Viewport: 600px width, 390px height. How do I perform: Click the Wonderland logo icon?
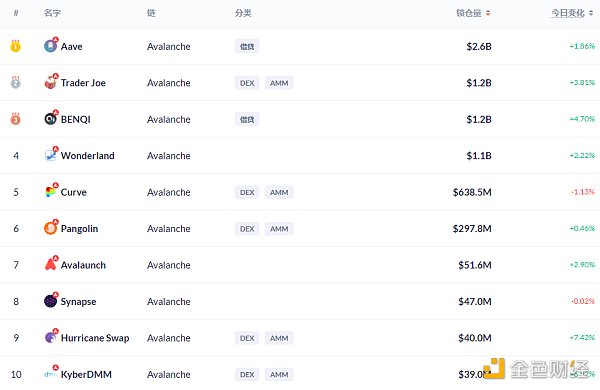click(51, 155)
